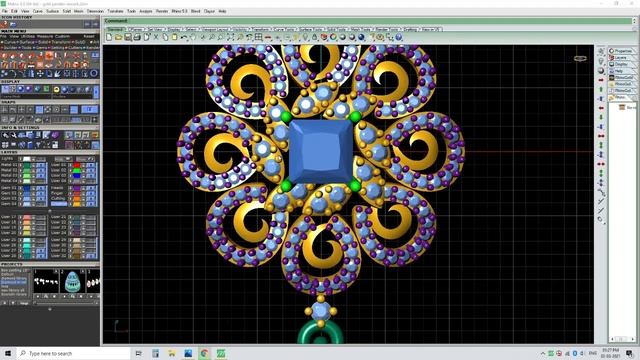
Task: Open the color wheel layer icon
Action: pos(333,37)
